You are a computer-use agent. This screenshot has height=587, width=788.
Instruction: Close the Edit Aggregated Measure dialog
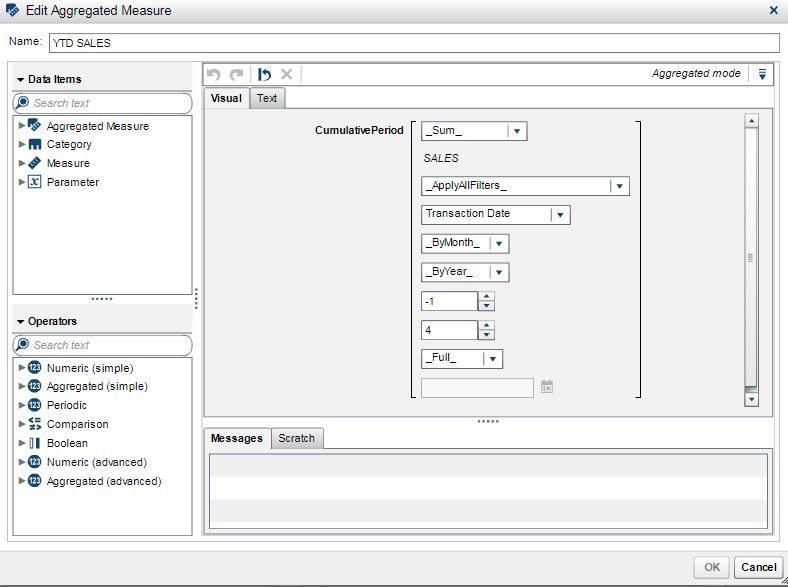click(x=774, y=10)
